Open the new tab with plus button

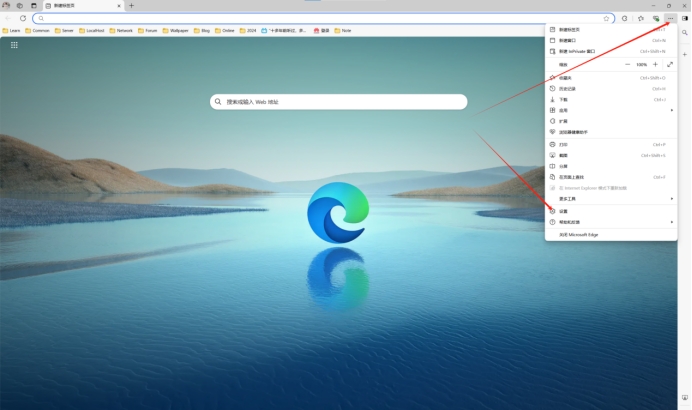pos(131,5)
